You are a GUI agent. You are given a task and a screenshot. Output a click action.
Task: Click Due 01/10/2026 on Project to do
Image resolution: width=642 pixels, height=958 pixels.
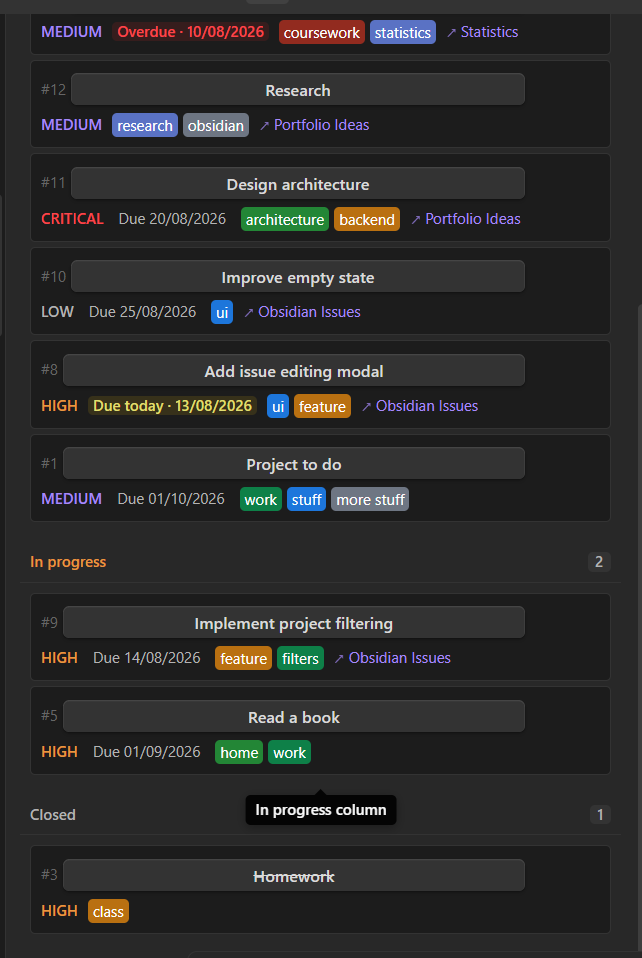pos(171,499)
